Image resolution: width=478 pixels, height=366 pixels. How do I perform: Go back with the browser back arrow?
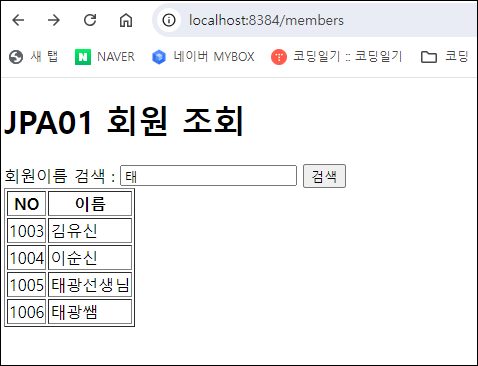point(18,20)
